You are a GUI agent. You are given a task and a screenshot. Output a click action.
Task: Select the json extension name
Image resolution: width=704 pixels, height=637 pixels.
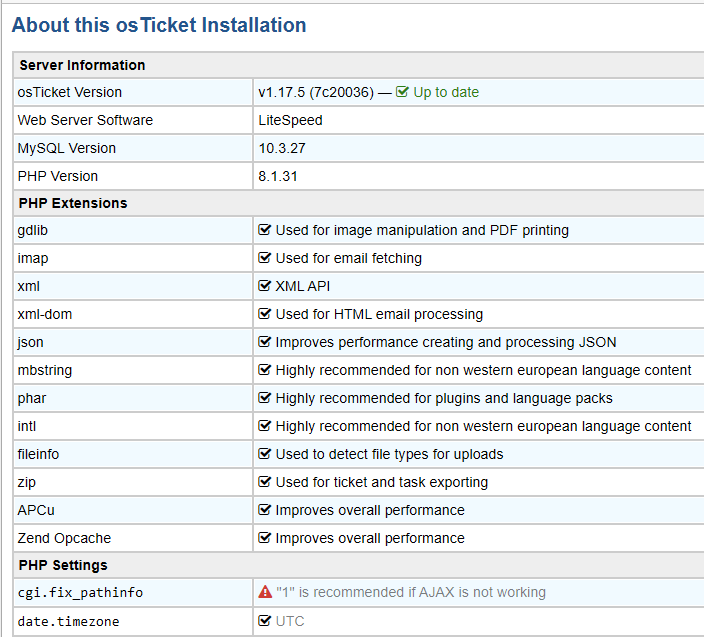30,343
